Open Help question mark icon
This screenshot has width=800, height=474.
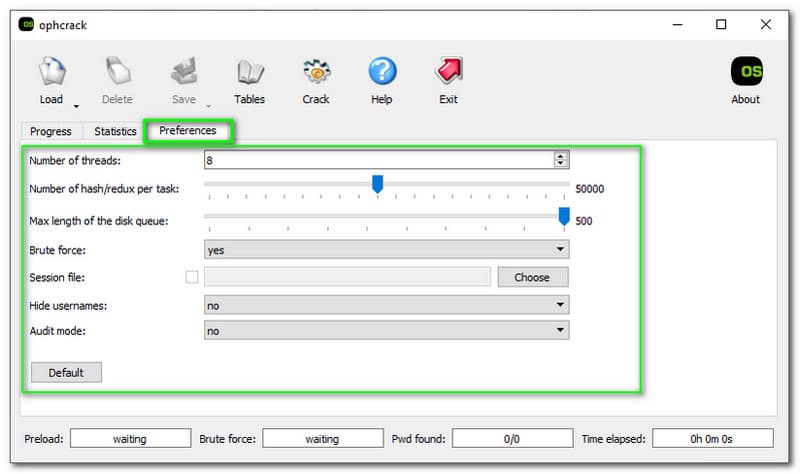point(382,71)
